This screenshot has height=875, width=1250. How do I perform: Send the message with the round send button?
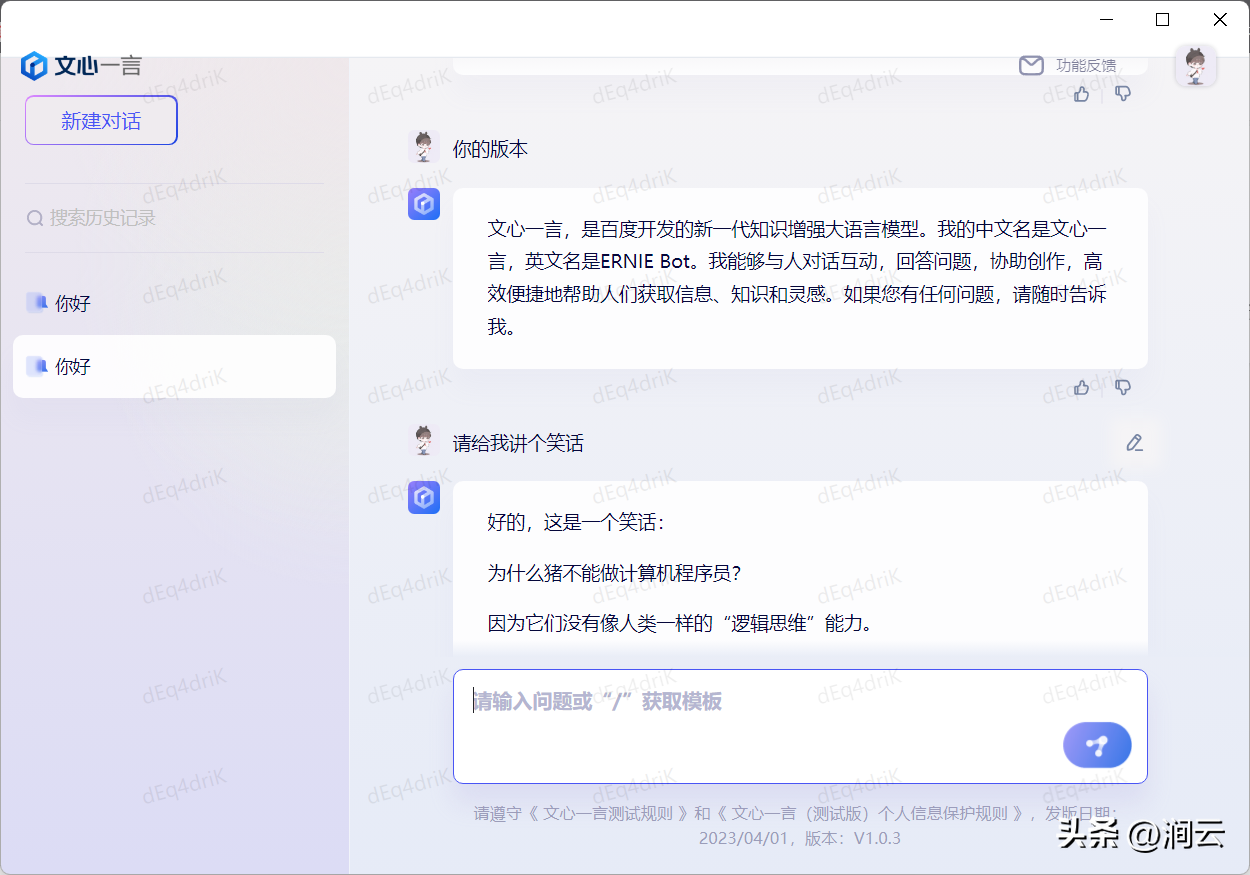1097,745
